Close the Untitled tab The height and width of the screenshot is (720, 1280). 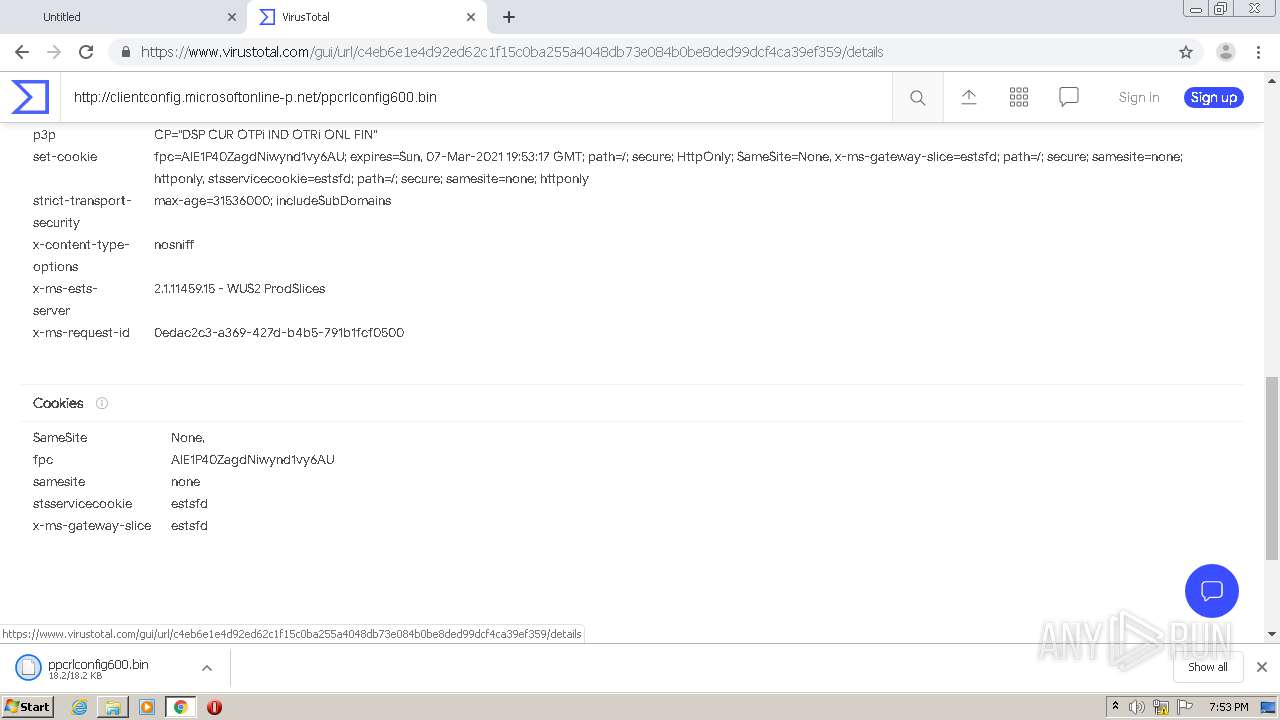point(232,17)
